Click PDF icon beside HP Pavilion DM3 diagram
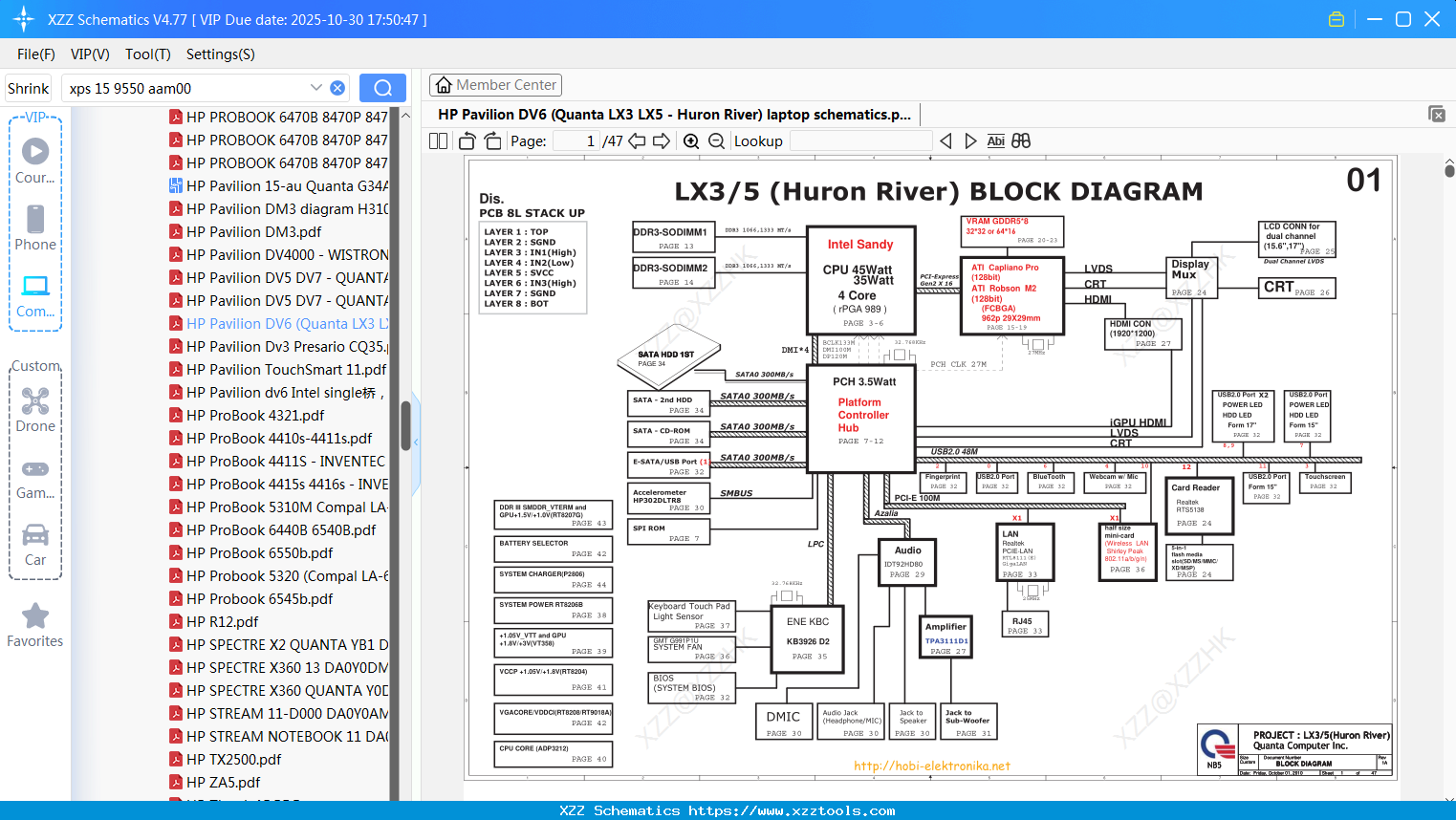Image resolution: width=1456 pixels, height=820 pixels. tap(176, 208)
